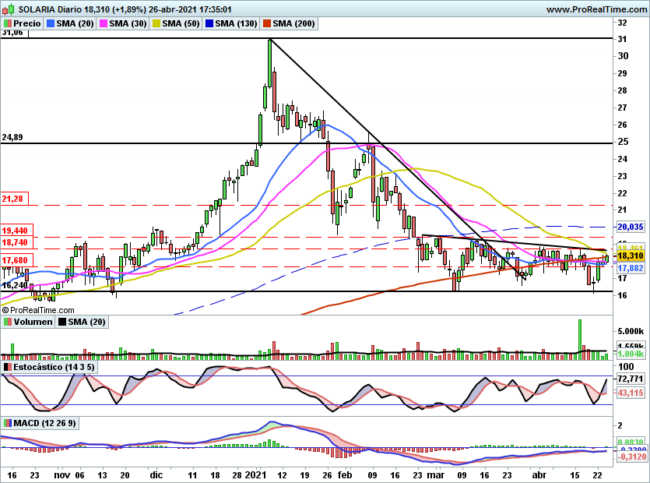Click the Estocástico indicator icon
The height and width of the screenshot is (483, 650).
point(7,367)
